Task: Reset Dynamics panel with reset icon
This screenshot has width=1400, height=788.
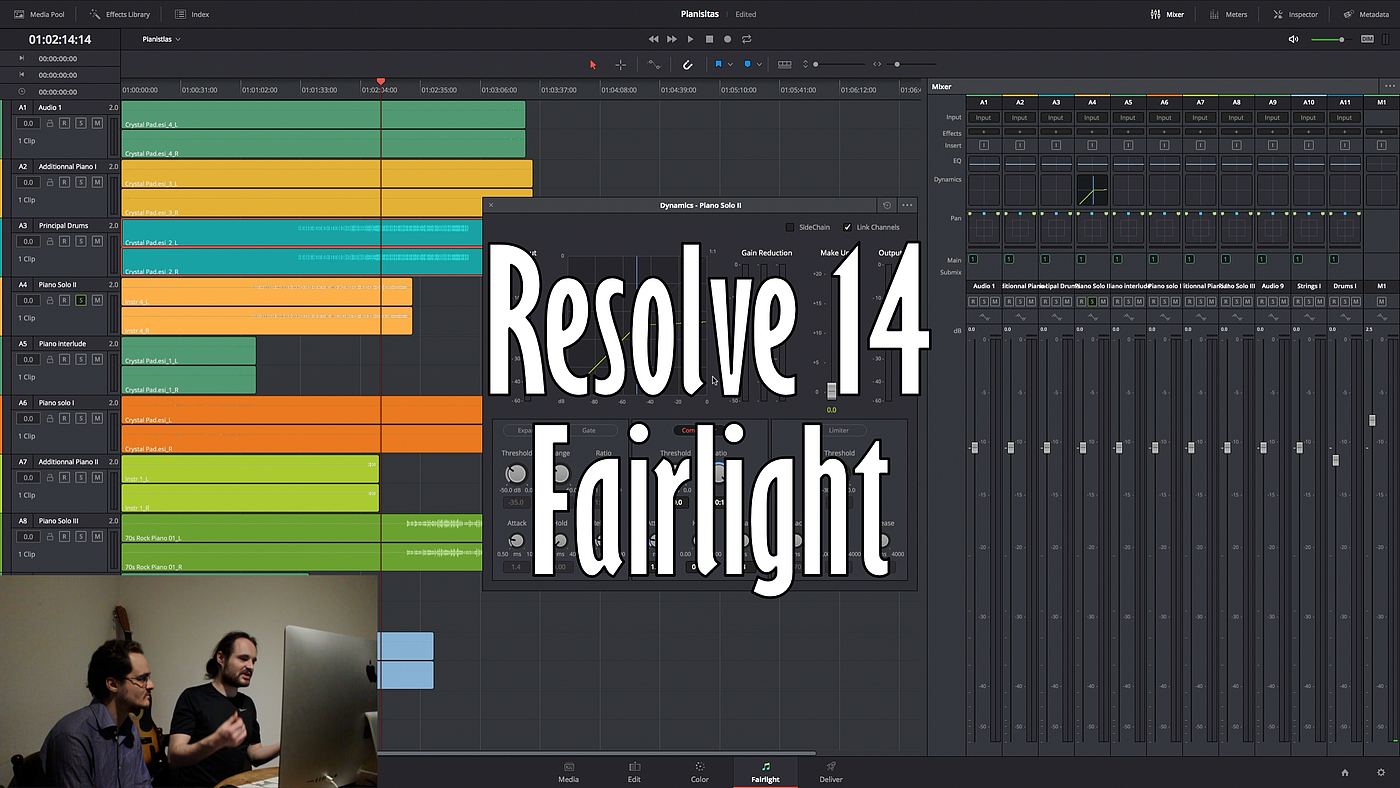Action: pos(886,205)
